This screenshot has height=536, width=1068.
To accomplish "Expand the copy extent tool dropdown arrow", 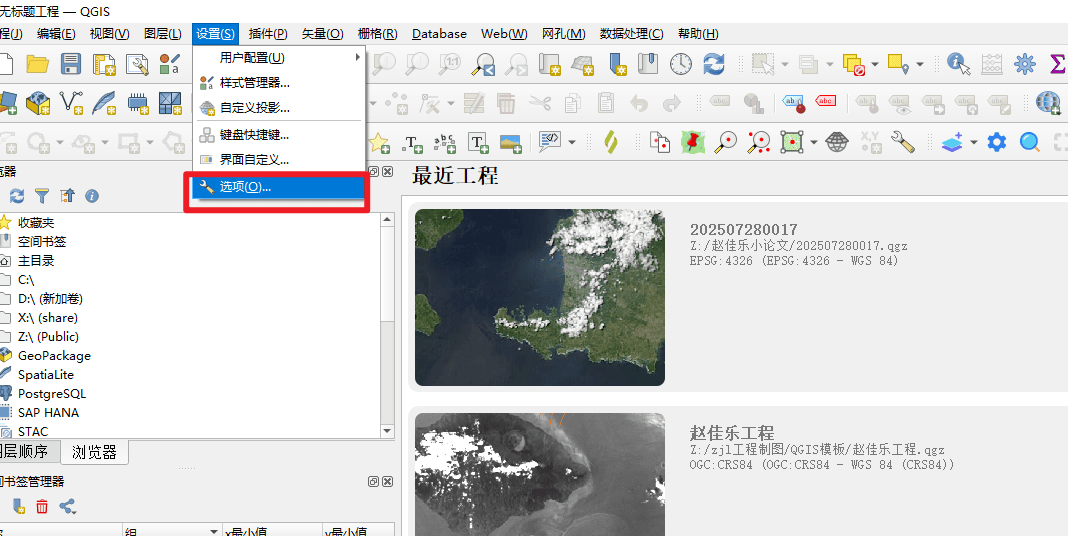I will (x=814, y=142).
